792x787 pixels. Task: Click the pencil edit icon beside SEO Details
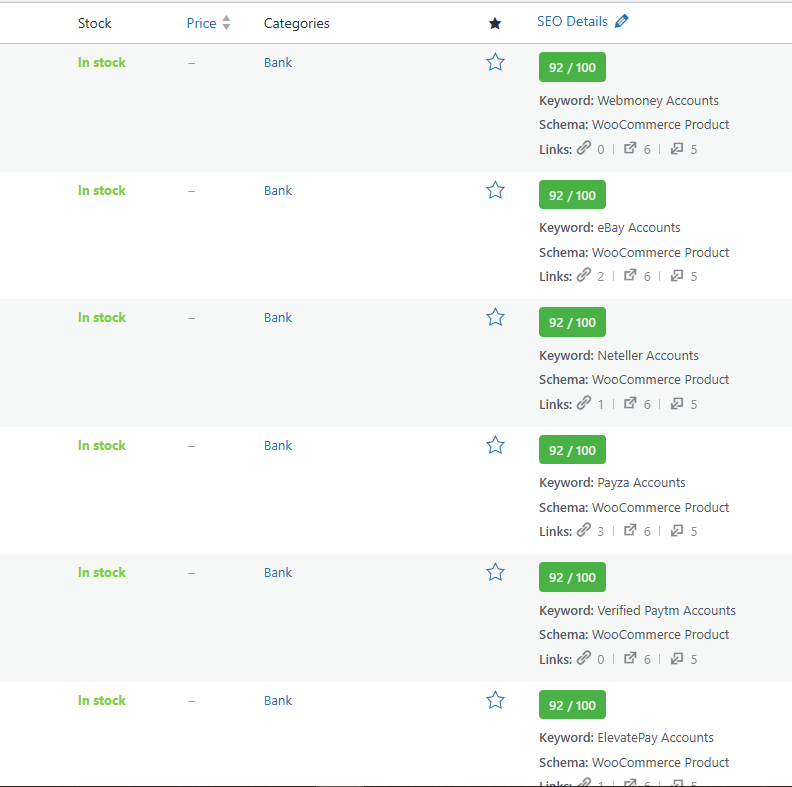(622, 21)
